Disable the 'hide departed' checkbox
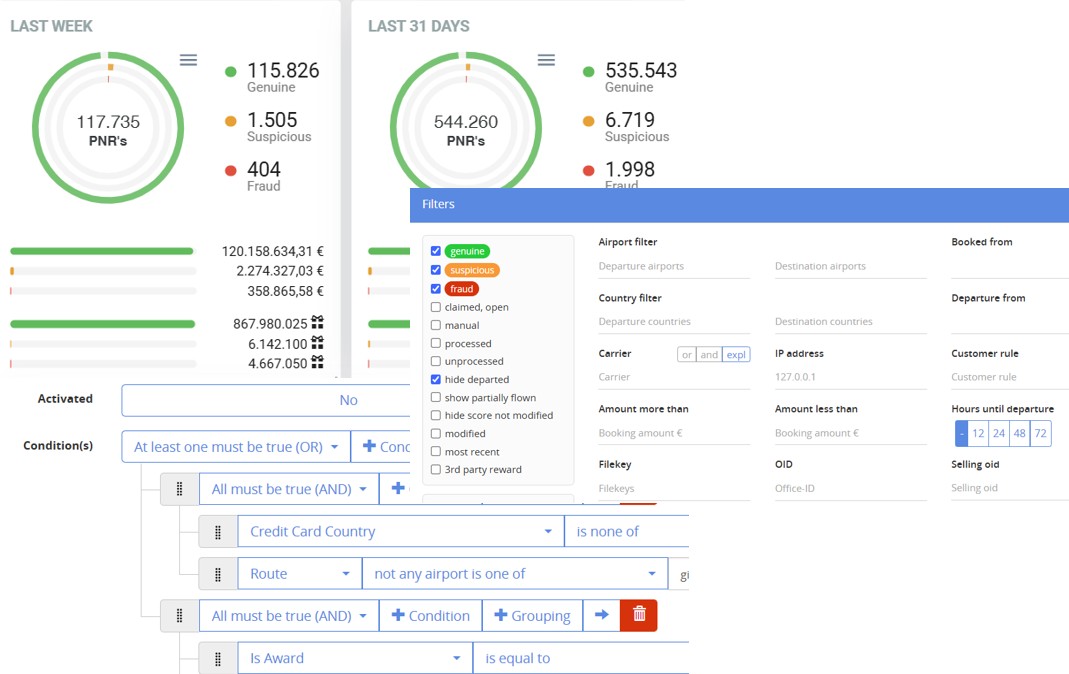This screenshot has width=1069, height=674. click(x=436, y=380)
